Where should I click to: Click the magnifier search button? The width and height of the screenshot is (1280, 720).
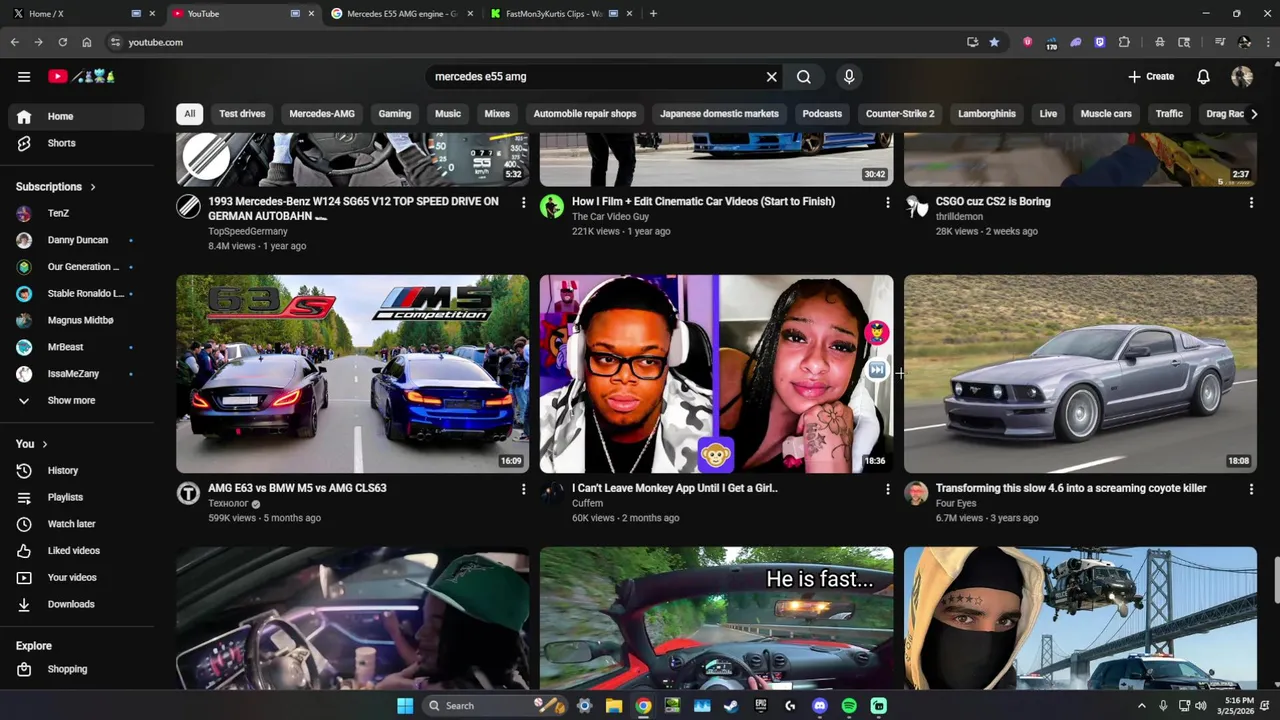(804, 76)
